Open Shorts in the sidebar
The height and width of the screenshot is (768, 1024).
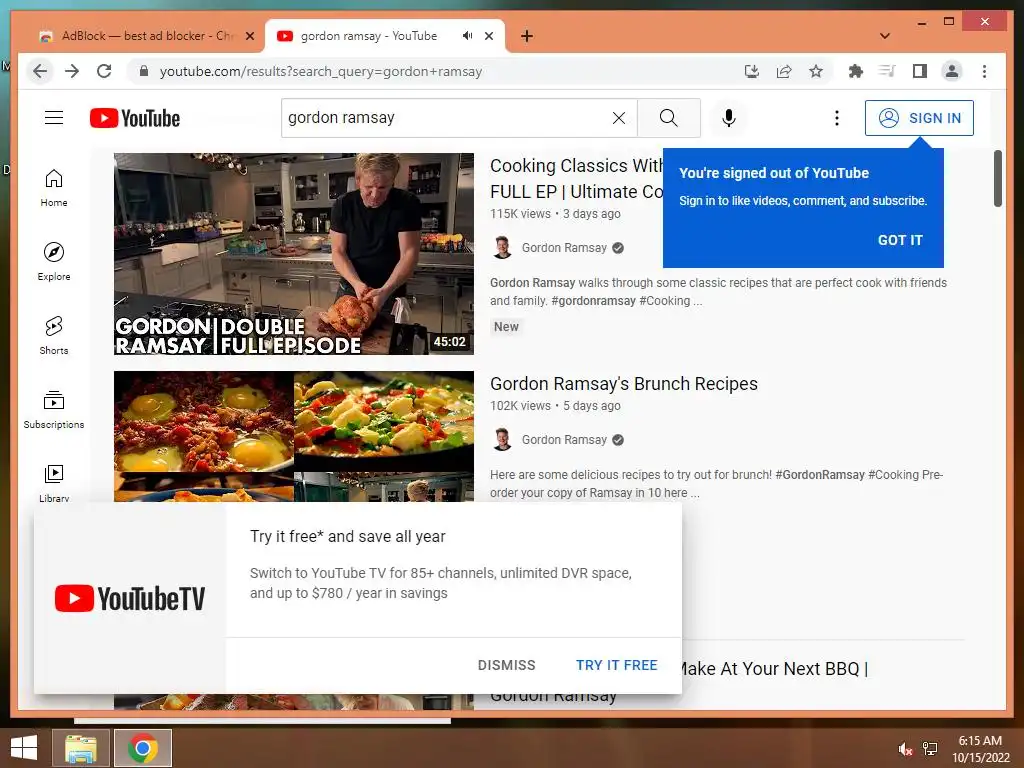[x=54, y=336]
